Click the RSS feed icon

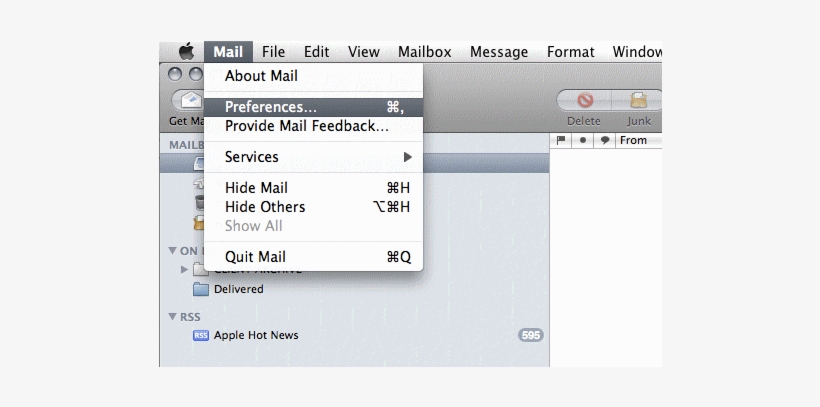coord(201,335)
